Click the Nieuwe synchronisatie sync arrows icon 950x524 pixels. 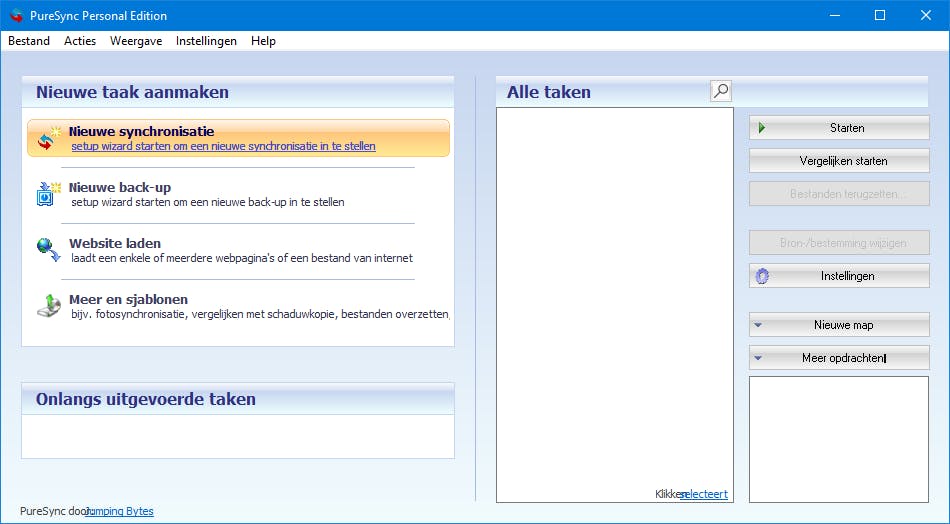click(x=48, y=138)
